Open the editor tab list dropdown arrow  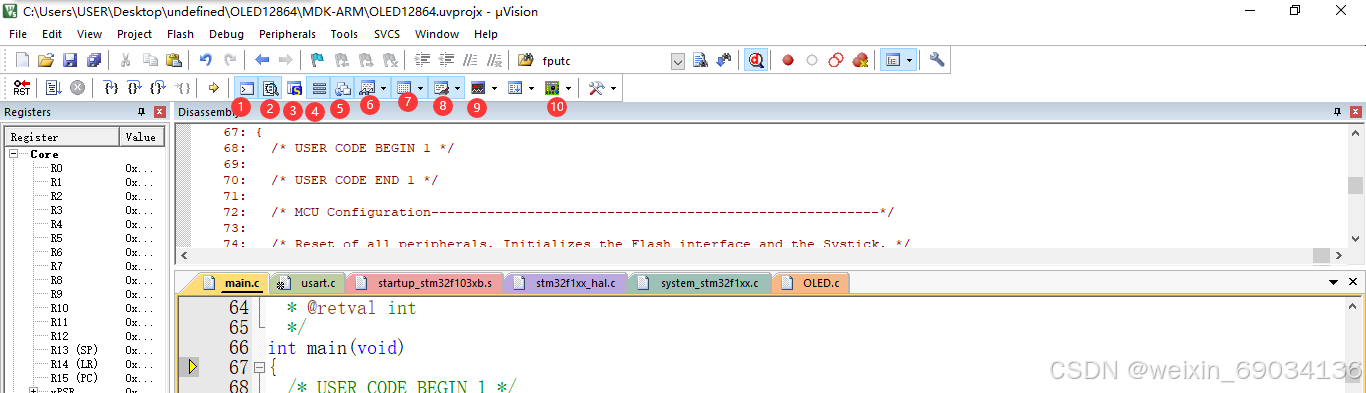1334,283
